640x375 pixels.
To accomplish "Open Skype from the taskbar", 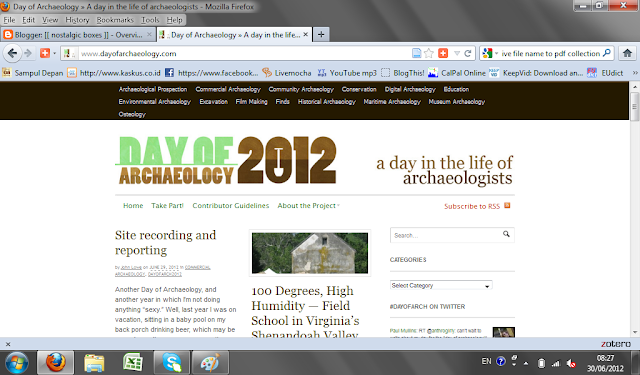I will click(172, 362).
